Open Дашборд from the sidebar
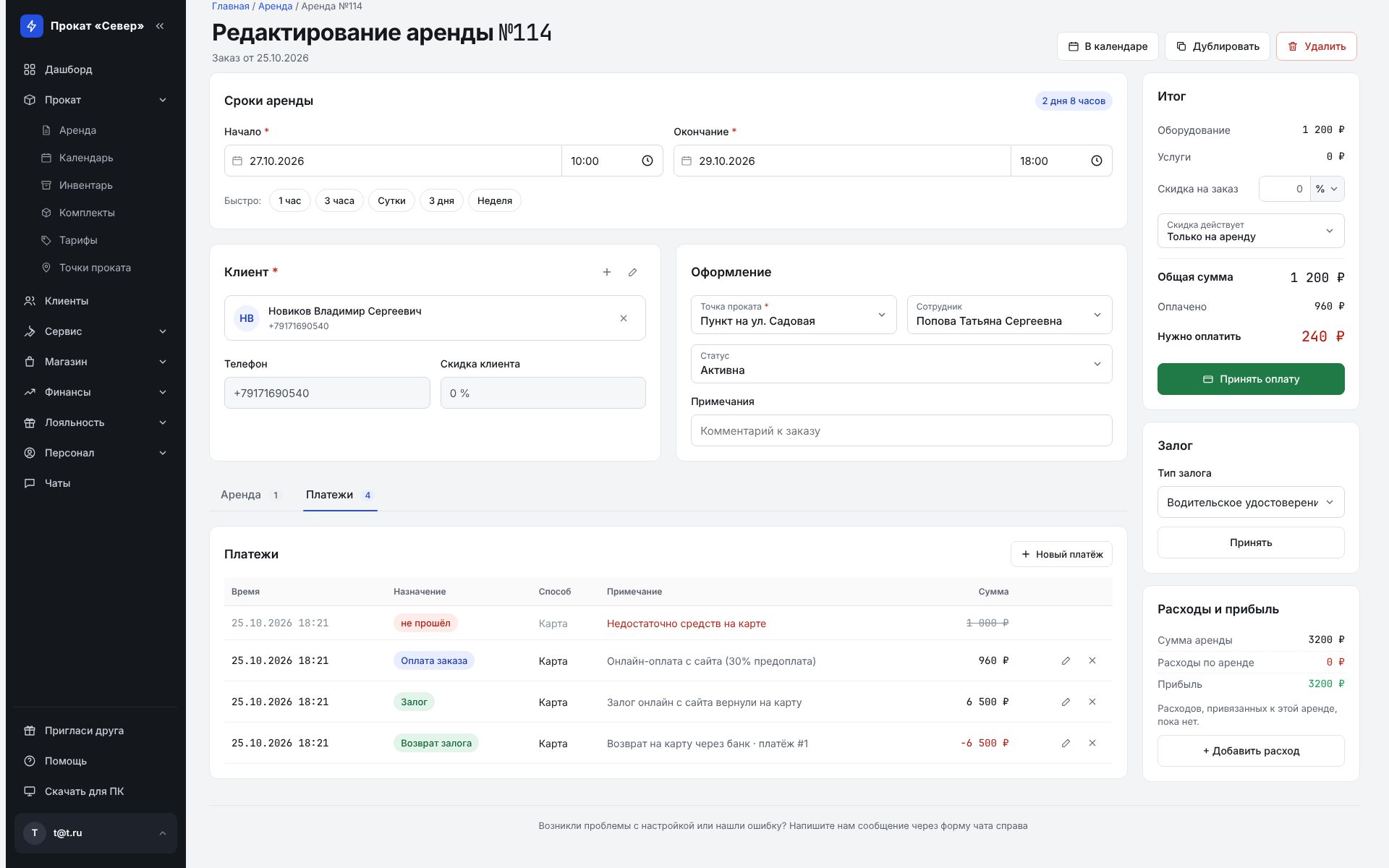This screenshot has width=1389, height=868. tap(95, 69)
